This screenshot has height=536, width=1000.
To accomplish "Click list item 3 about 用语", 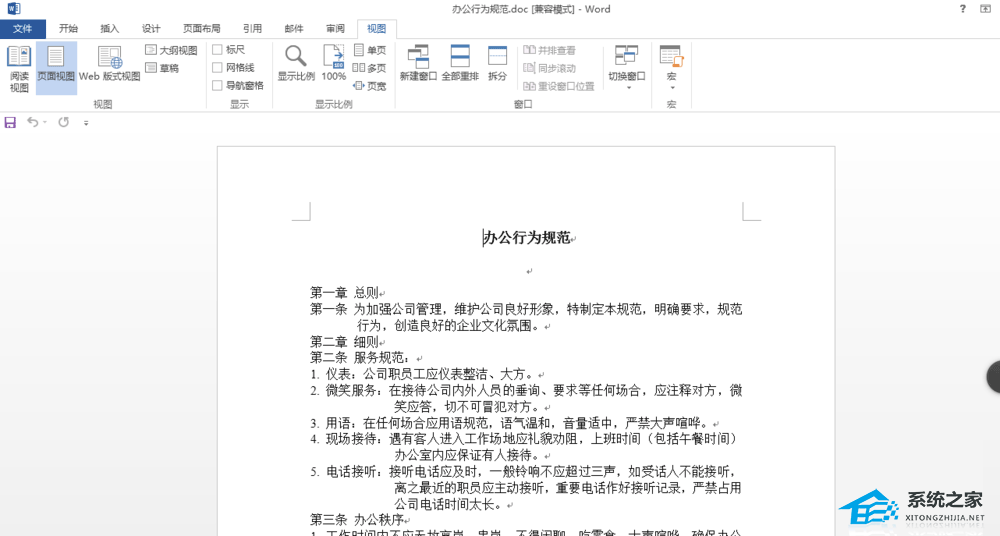I will (510, 423).
